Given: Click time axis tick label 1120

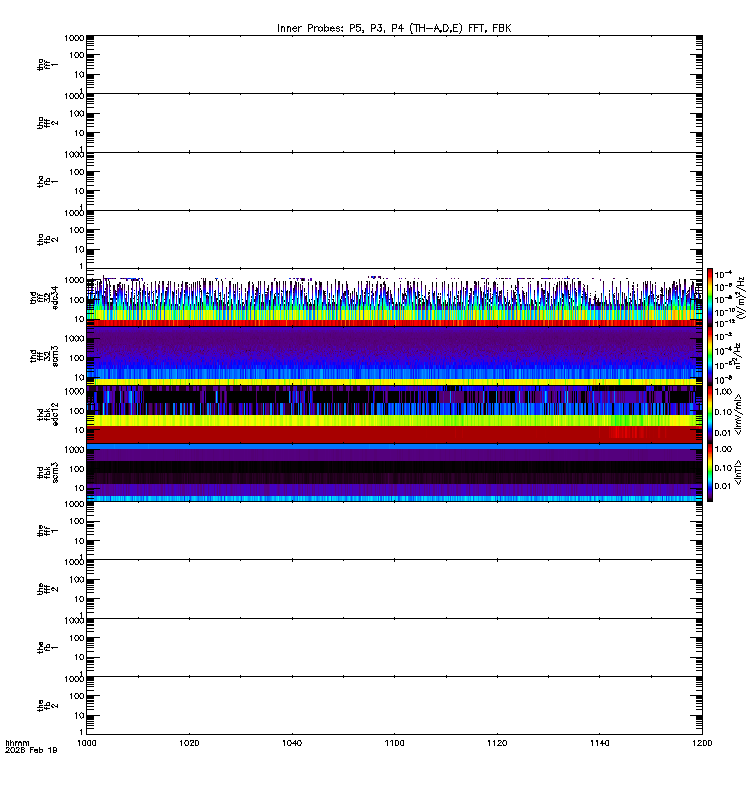Looking at the screenshot, I should (497, 743).
